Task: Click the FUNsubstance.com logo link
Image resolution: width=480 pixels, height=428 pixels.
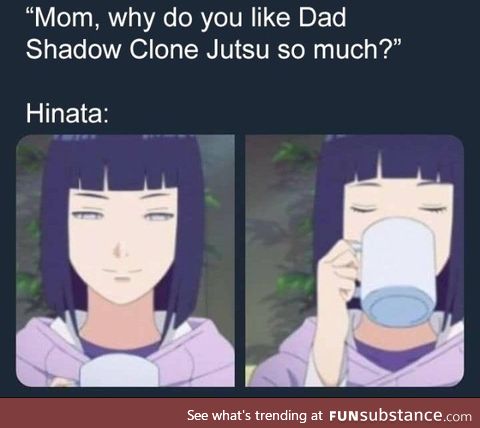Action: 400,416
